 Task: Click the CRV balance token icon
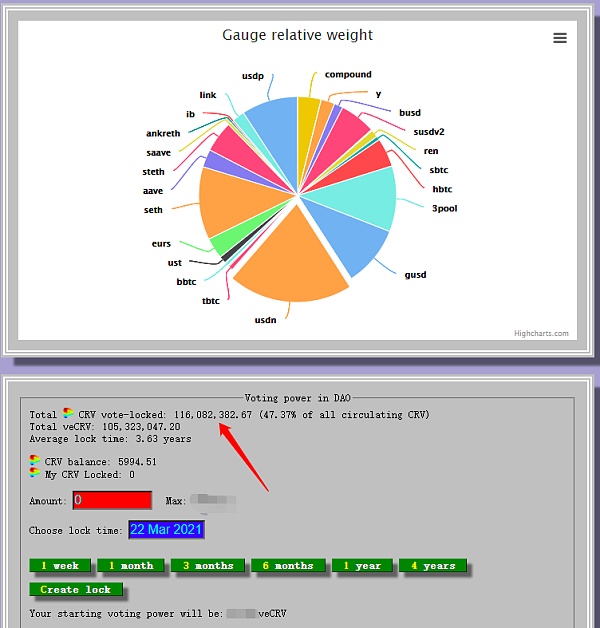coord(36,462)
